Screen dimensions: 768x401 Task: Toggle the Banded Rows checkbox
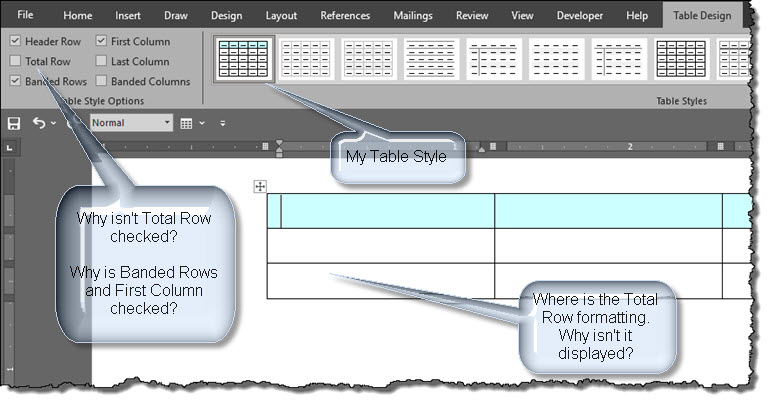(15, 81)
